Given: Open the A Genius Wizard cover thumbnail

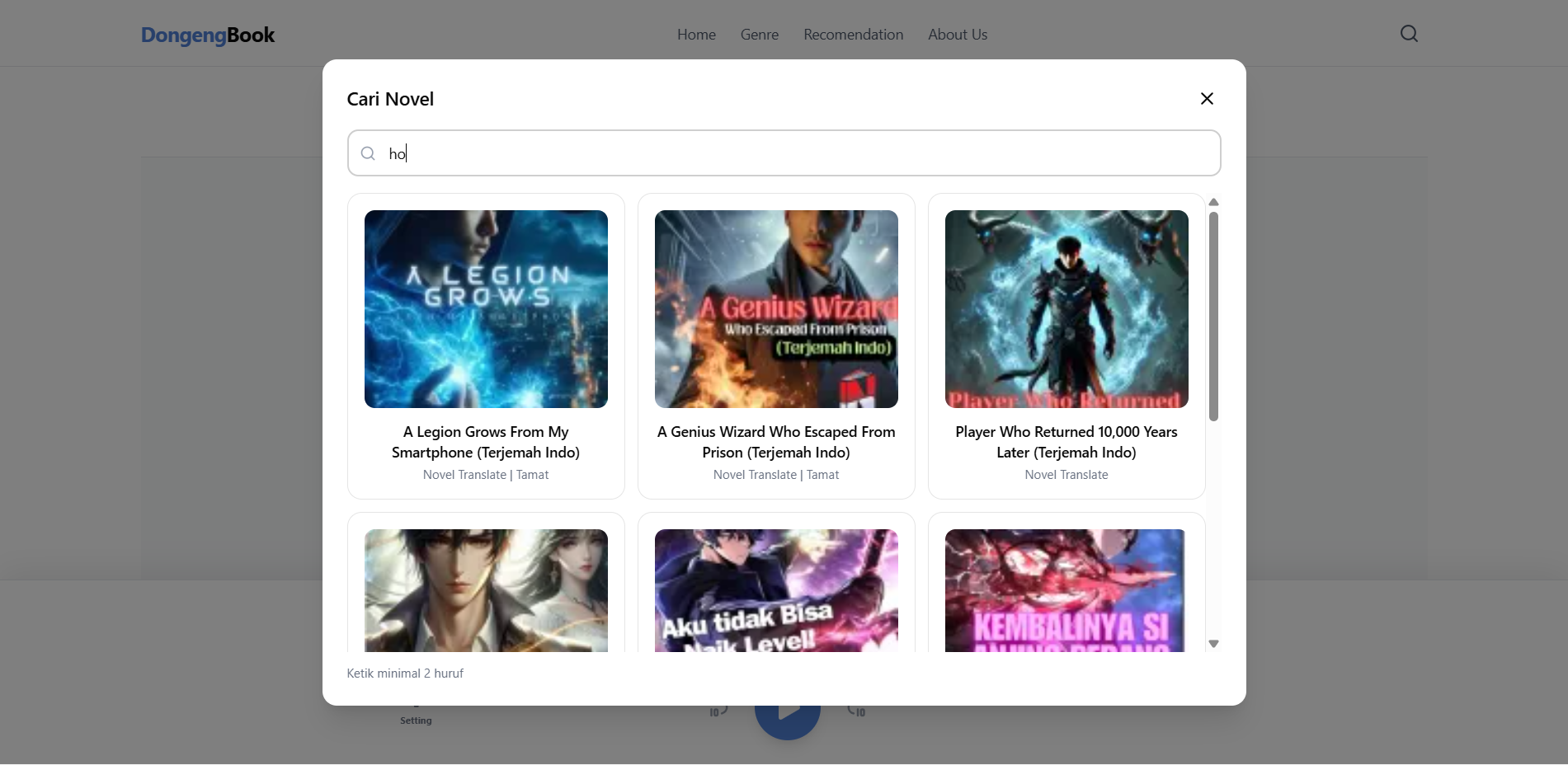Looking at the screenshot, I should [x=776, y=309].
